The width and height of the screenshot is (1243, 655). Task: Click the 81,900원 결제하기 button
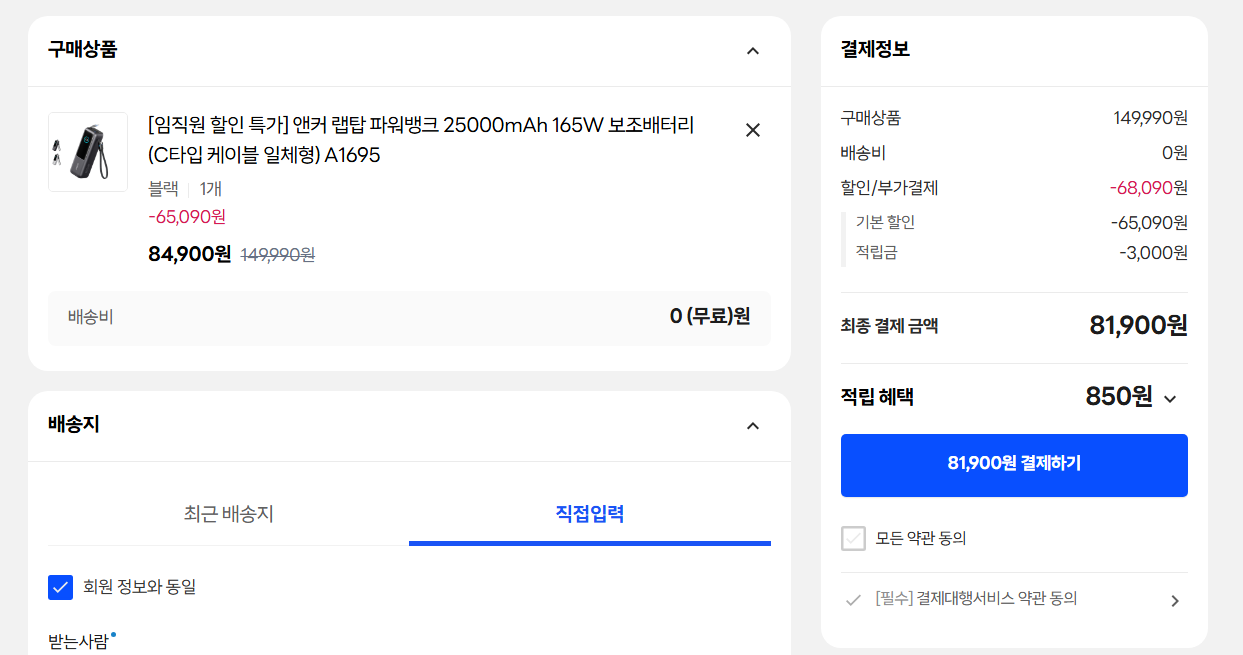tap(1014, 465)
